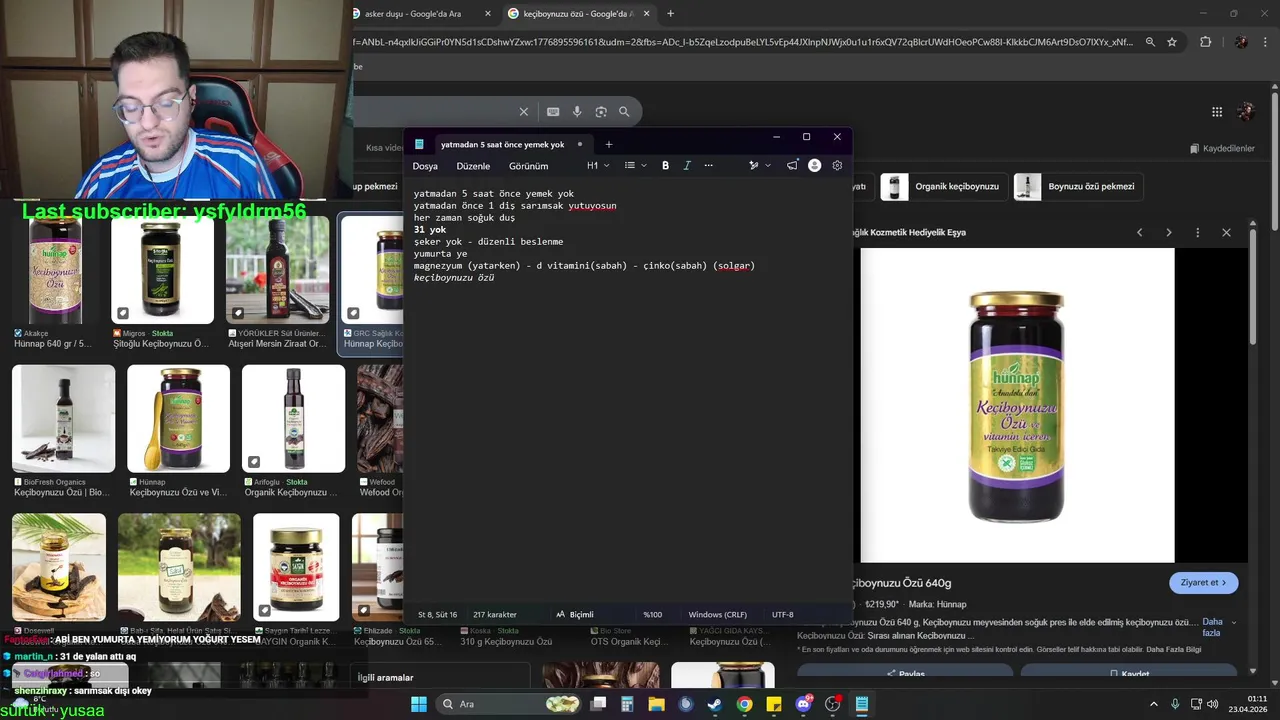
Task: Open Notepad settings gear
Action: (x=837, y=166)
